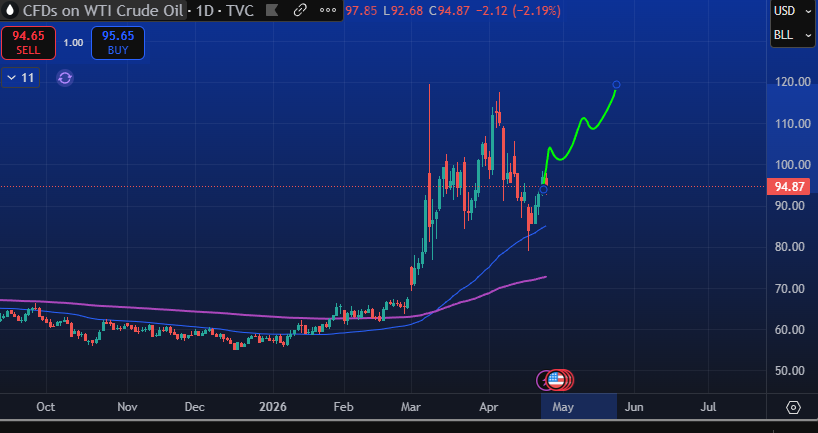Click the blue BUY 95.65 button
Image resolution: width=818 pixels, height=433 pixels.
click(118, 43)
